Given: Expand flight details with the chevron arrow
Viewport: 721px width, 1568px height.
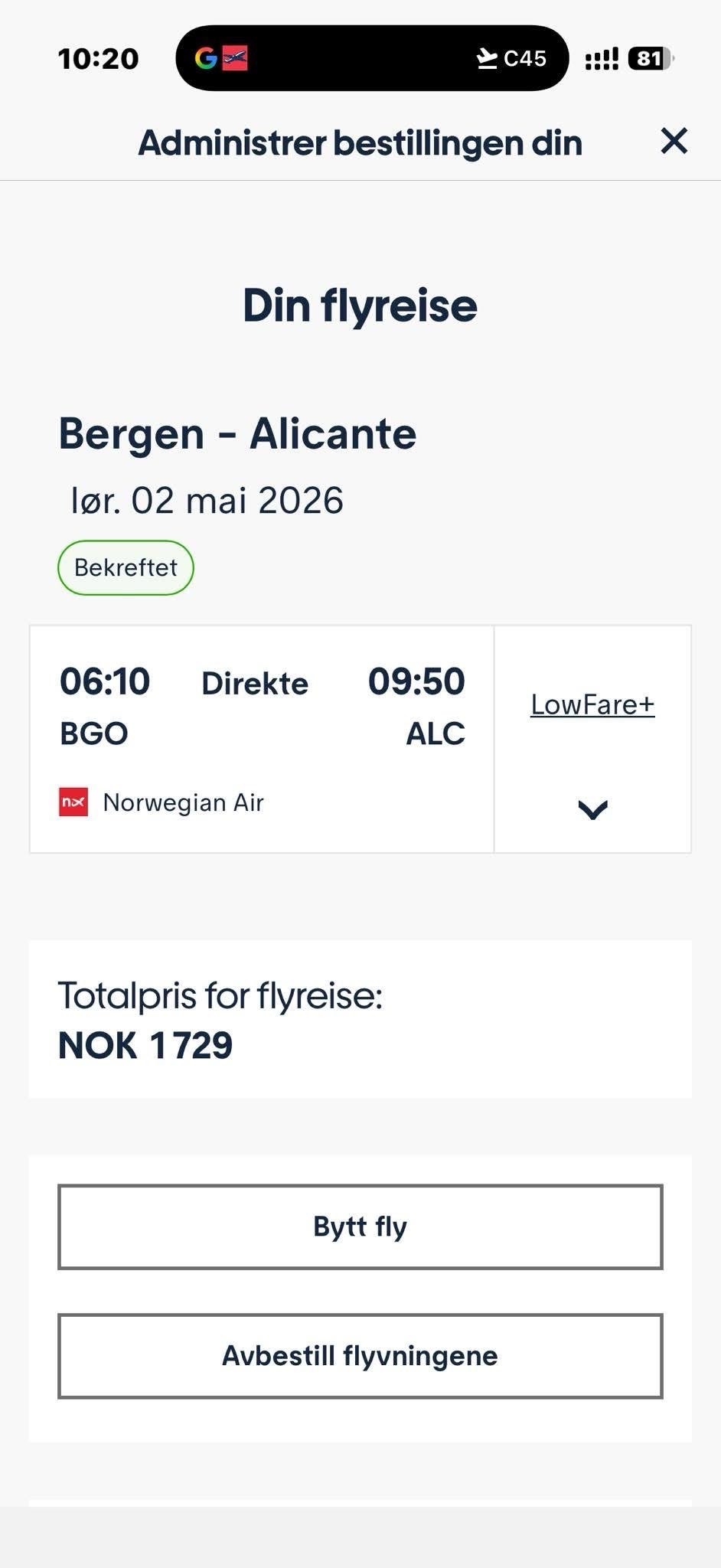Looking at the screenshot, I should point(592,809).
